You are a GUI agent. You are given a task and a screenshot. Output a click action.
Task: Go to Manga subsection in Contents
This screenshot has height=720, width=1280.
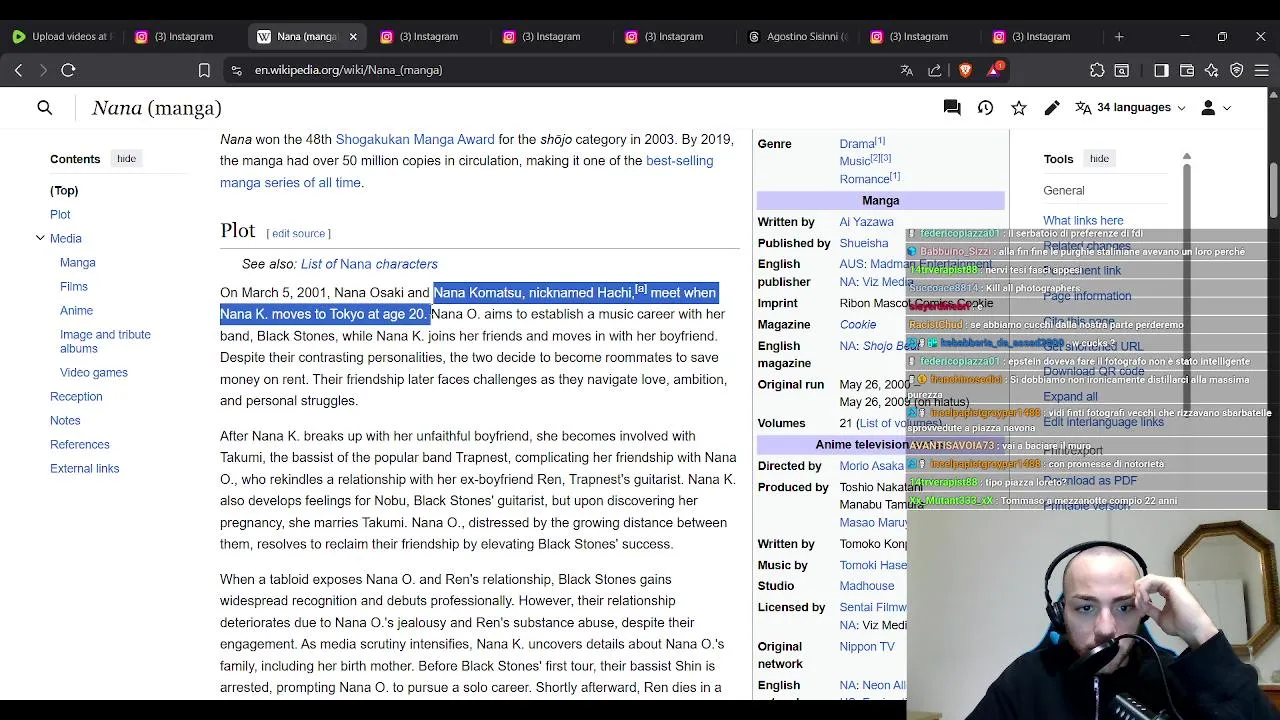(77, 262)
